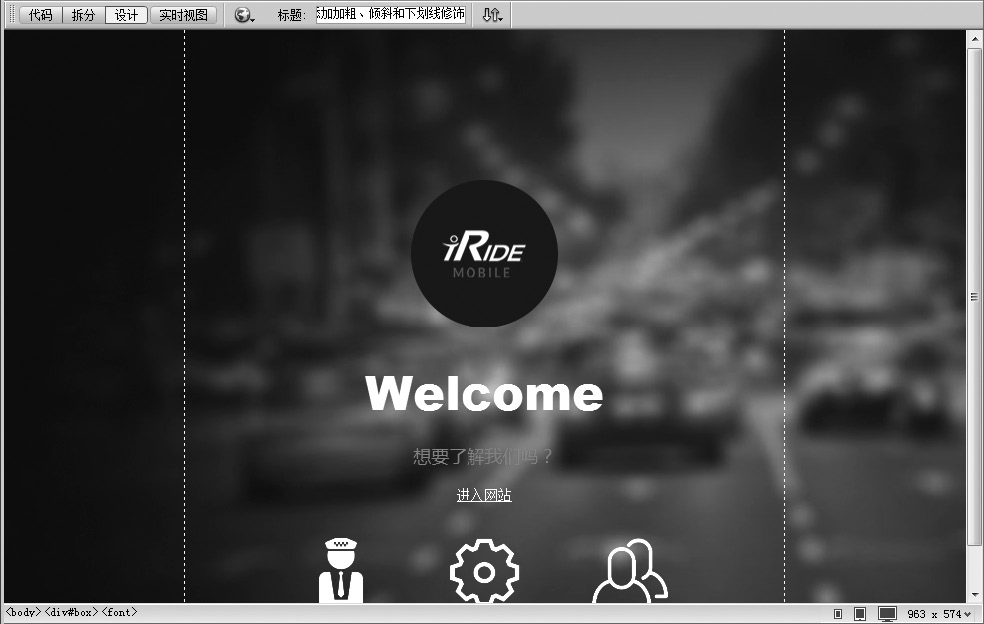
Task: Click the vertical scrollbar thumb
Action: [974, 296]
